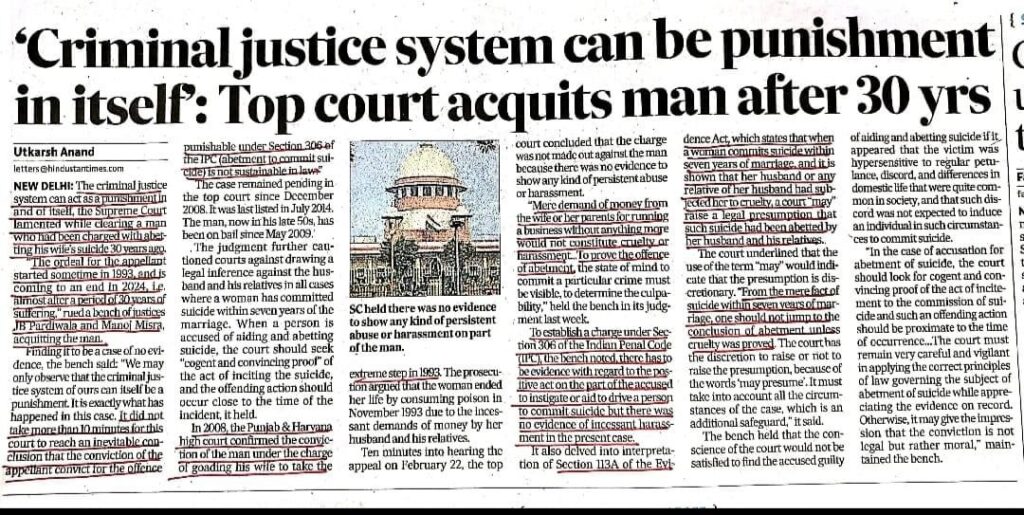This screenshot has width=1024, height=515.
Task: Click the text 'Section 306 of the Indian Penal Code'
Action: pos(595,346)
